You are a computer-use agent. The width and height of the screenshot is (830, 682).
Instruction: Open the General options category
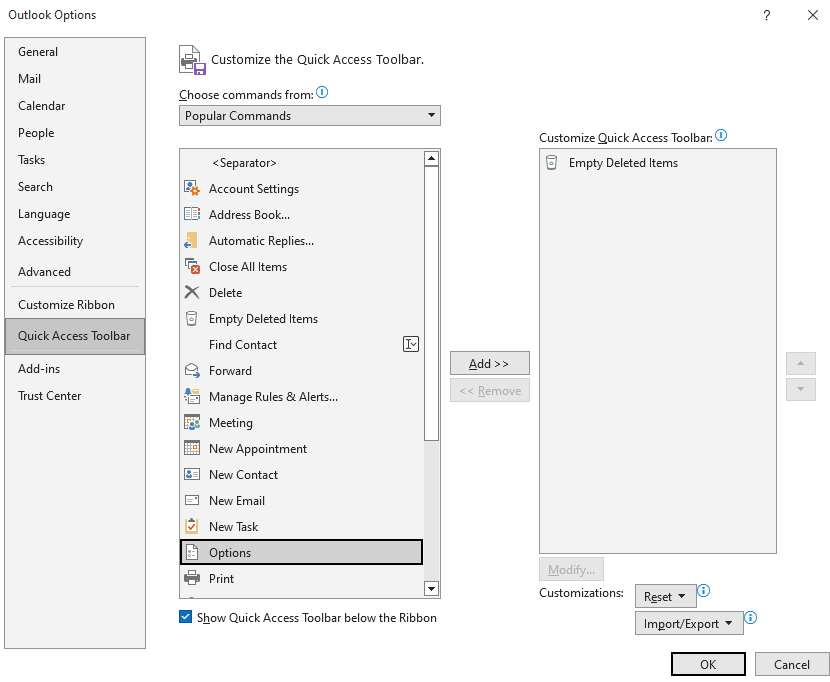(75, 52)
